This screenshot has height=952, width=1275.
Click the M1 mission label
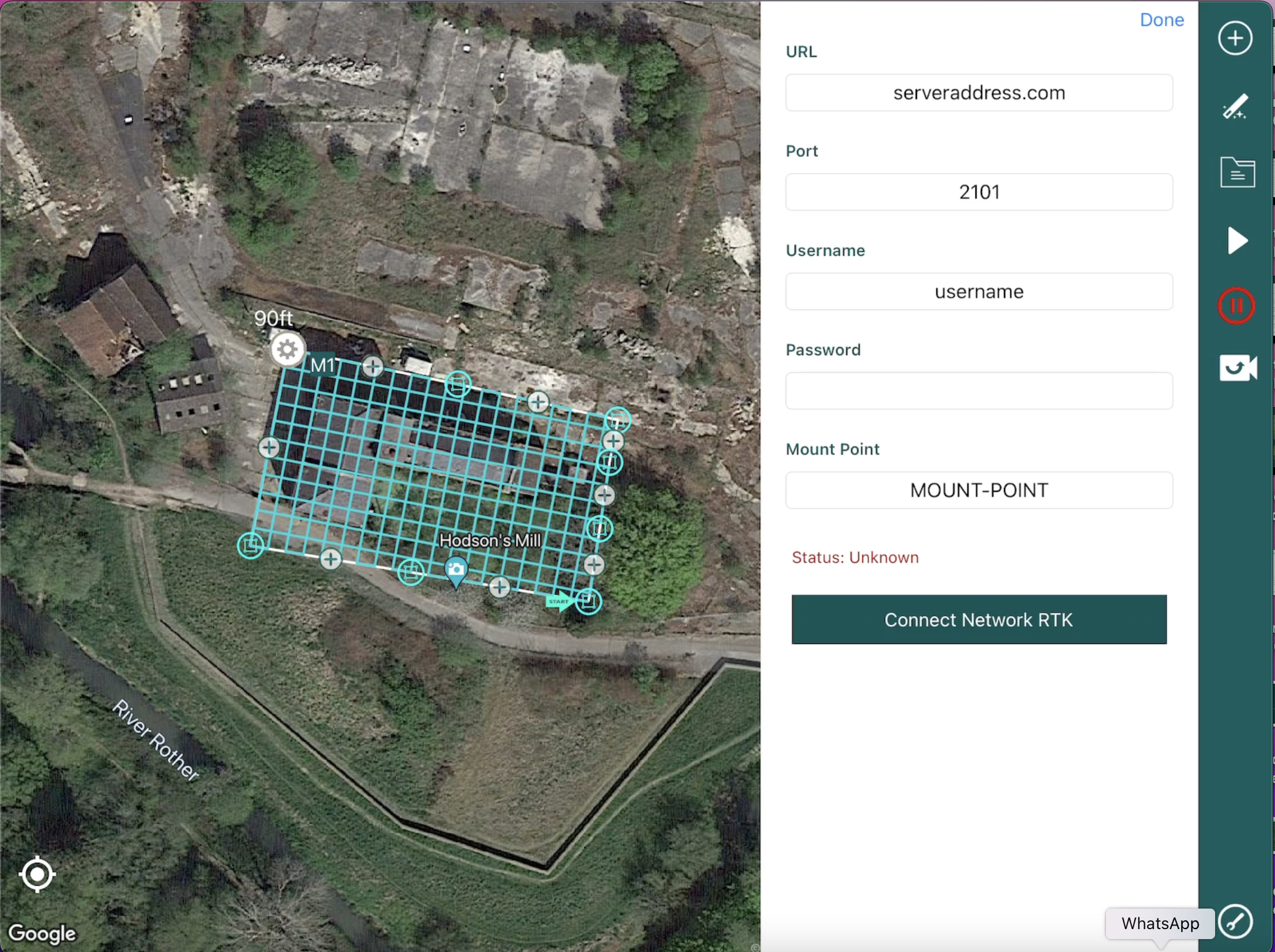pyautogui.click(x=322, y=366)
